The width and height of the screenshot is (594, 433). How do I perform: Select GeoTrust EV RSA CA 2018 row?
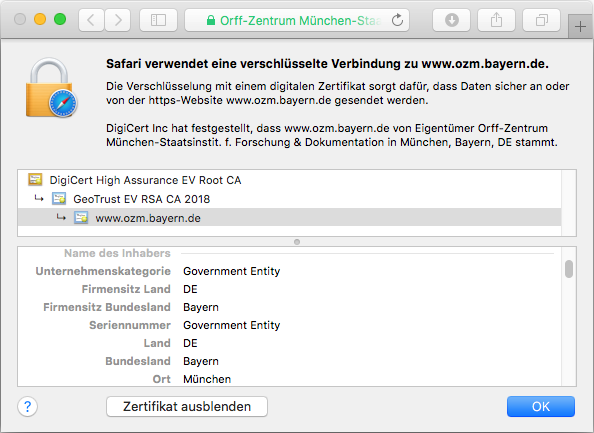click(289, 199)
